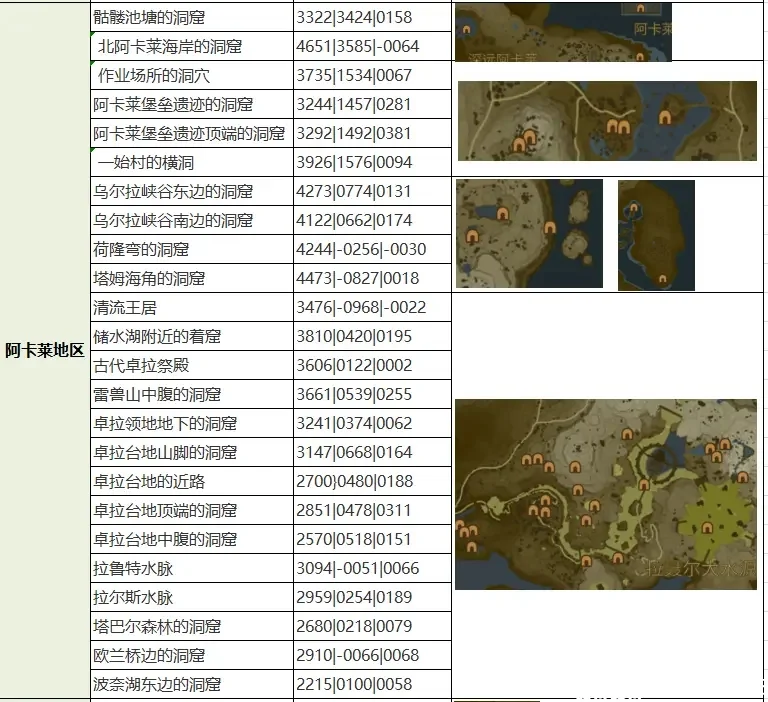768x702 pixels.
Task: Select the merged cell labeled 阿卡莱地区
Action: click(x=44, y=350)
